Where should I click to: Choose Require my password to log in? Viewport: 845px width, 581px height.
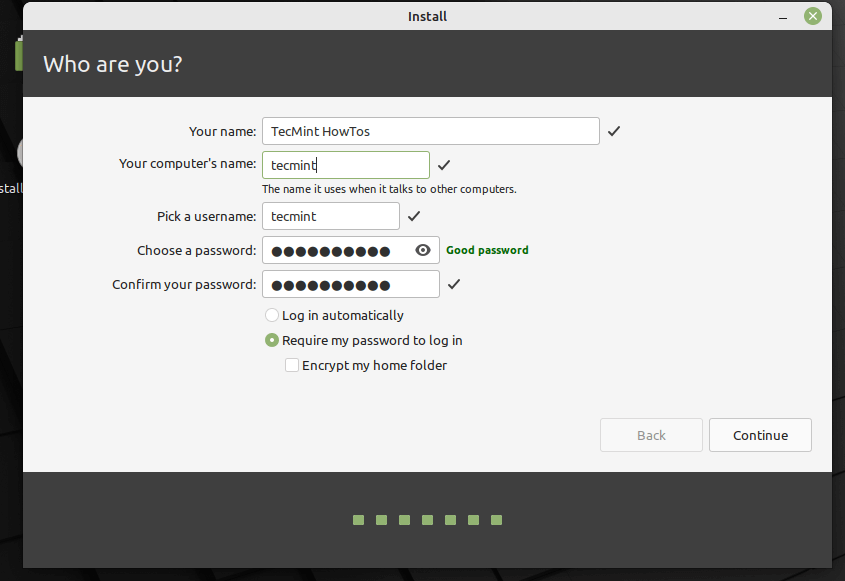tap(272, 340)
